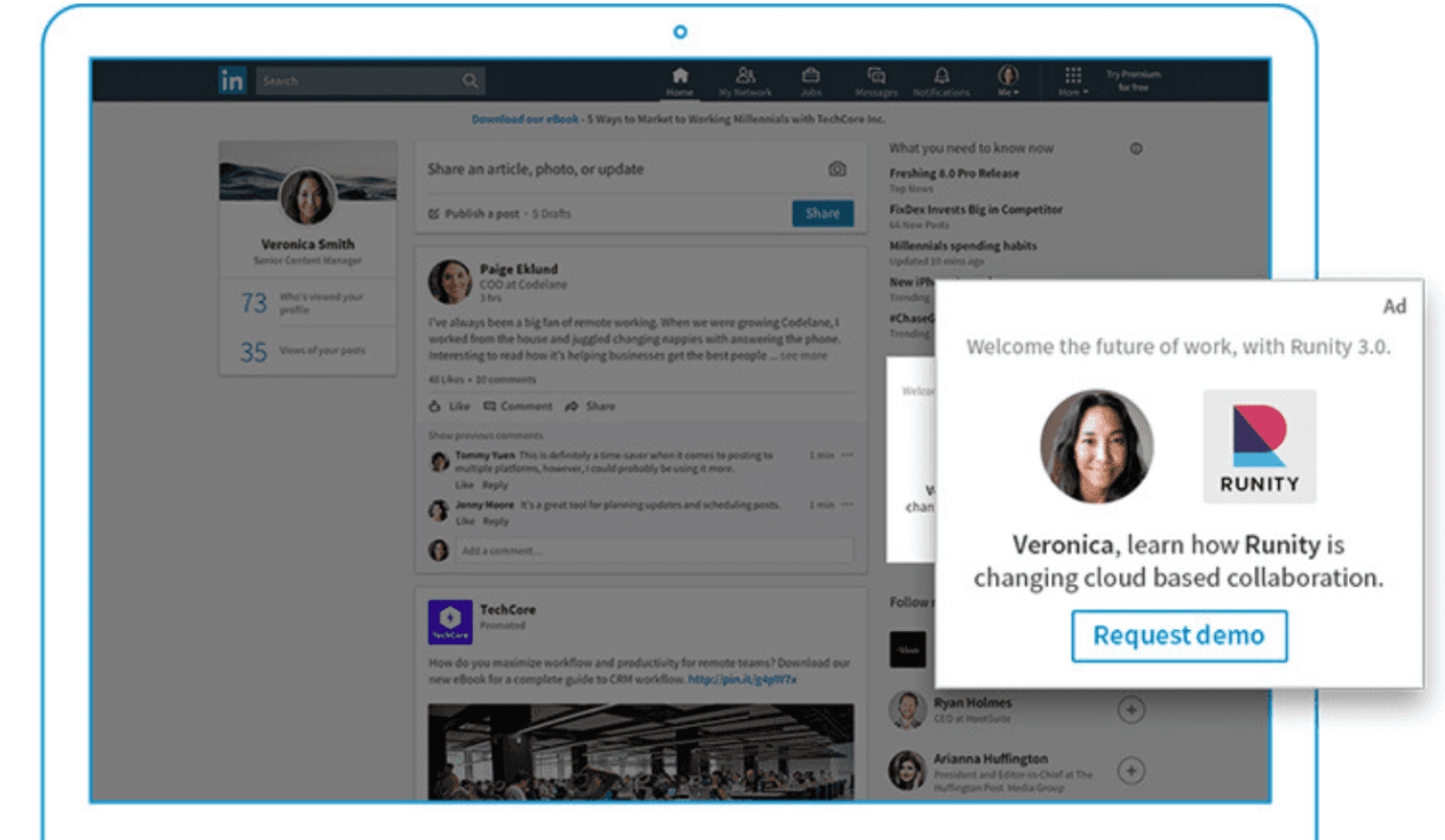The image size is (1445, 840).
Task: Open Millennials spending habits news item
Action: tap(963, 245)
